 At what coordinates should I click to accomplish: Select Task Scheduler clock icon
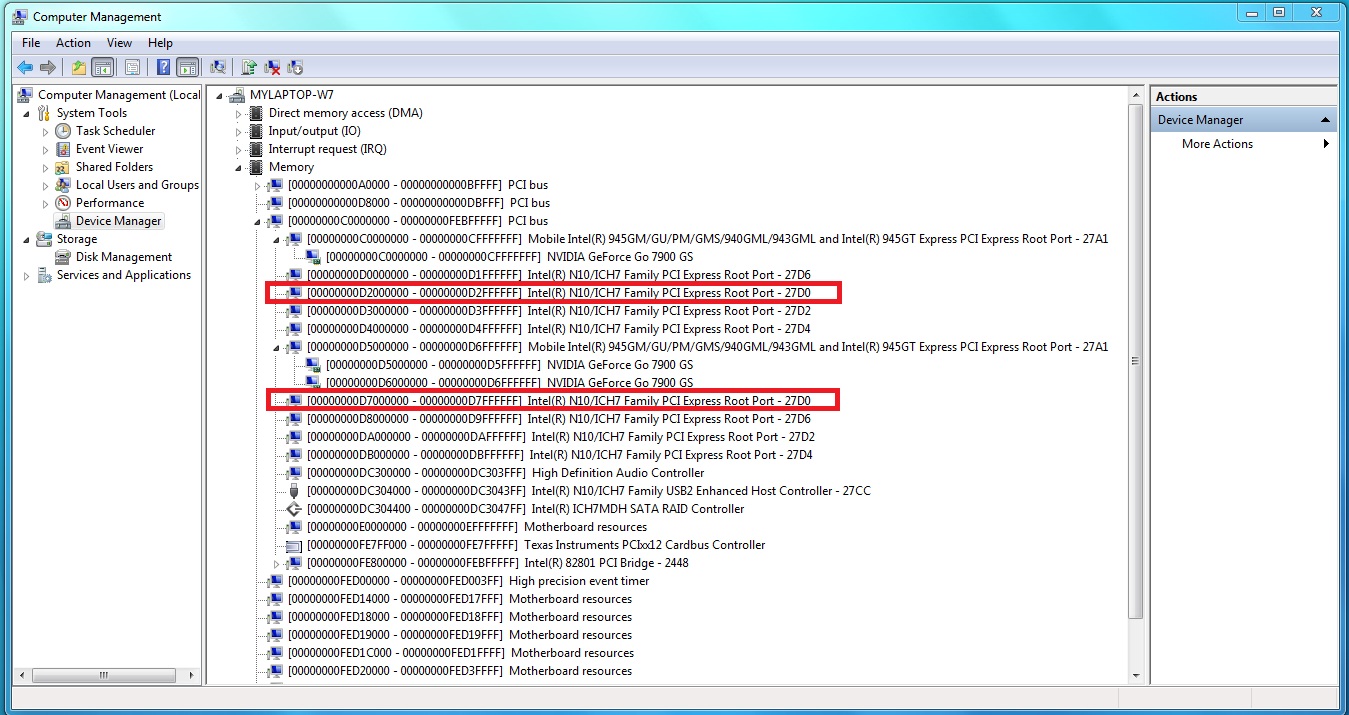tap(63, 131)
